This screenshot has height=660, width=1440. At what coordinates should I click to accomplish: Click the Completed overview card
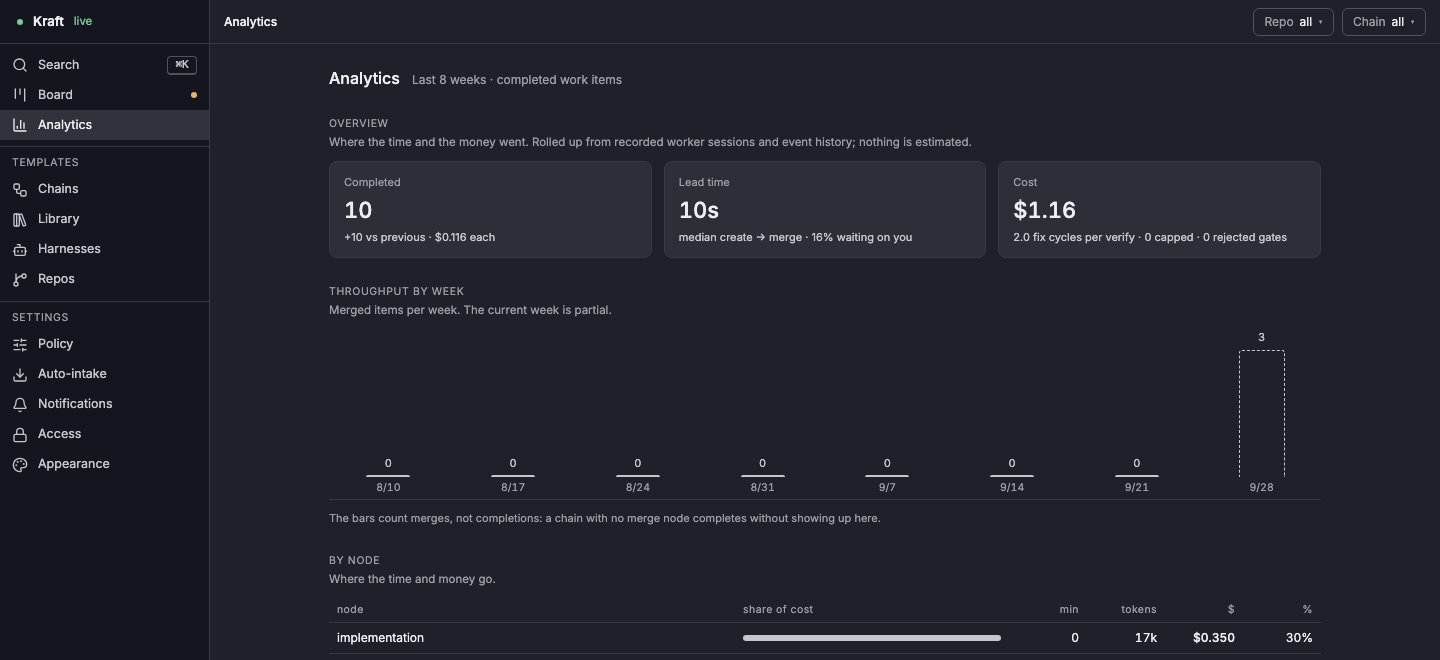[490, 210]
